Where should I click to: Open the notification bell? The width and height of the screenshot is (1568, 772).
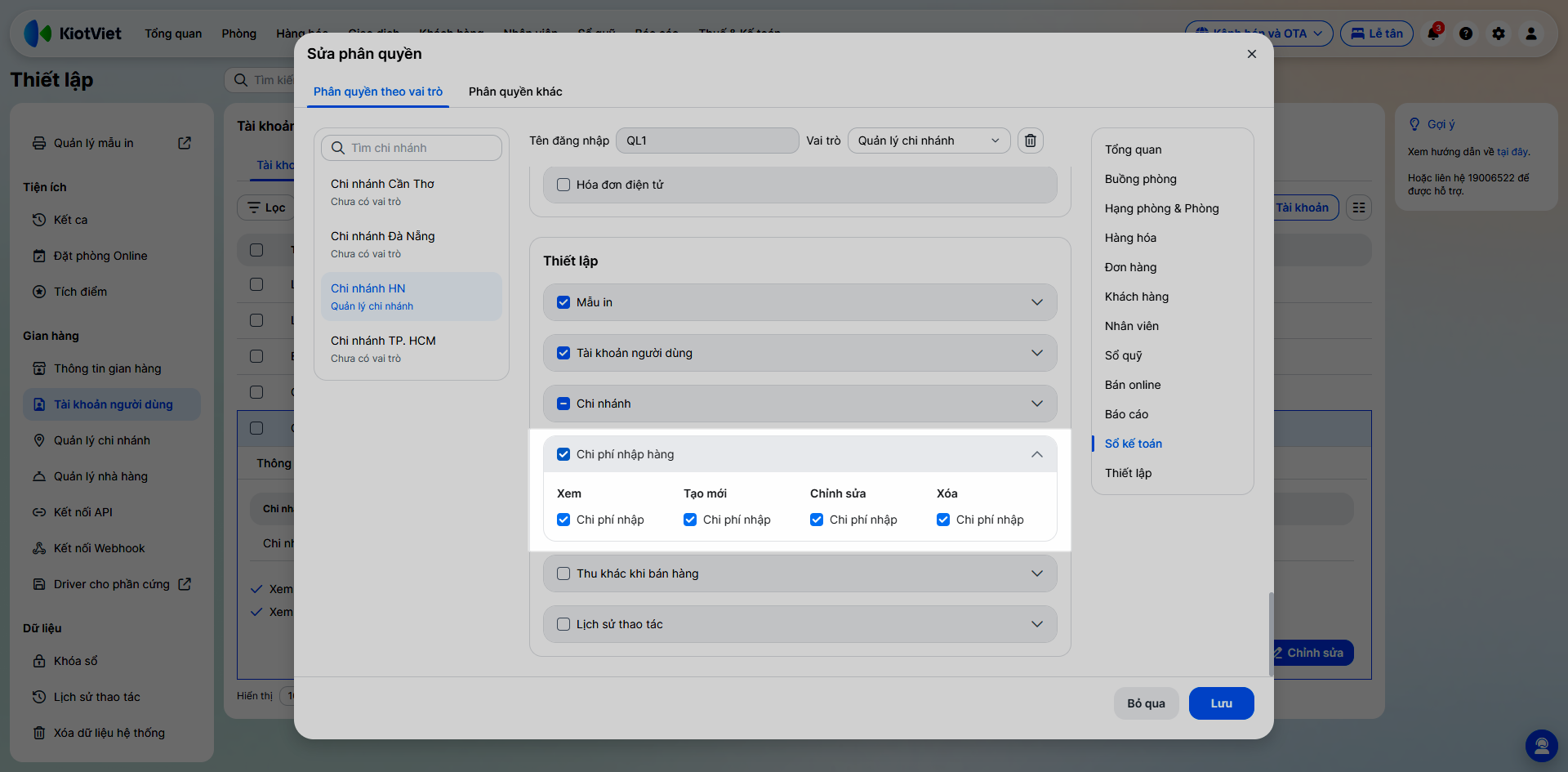(1433, 33)
